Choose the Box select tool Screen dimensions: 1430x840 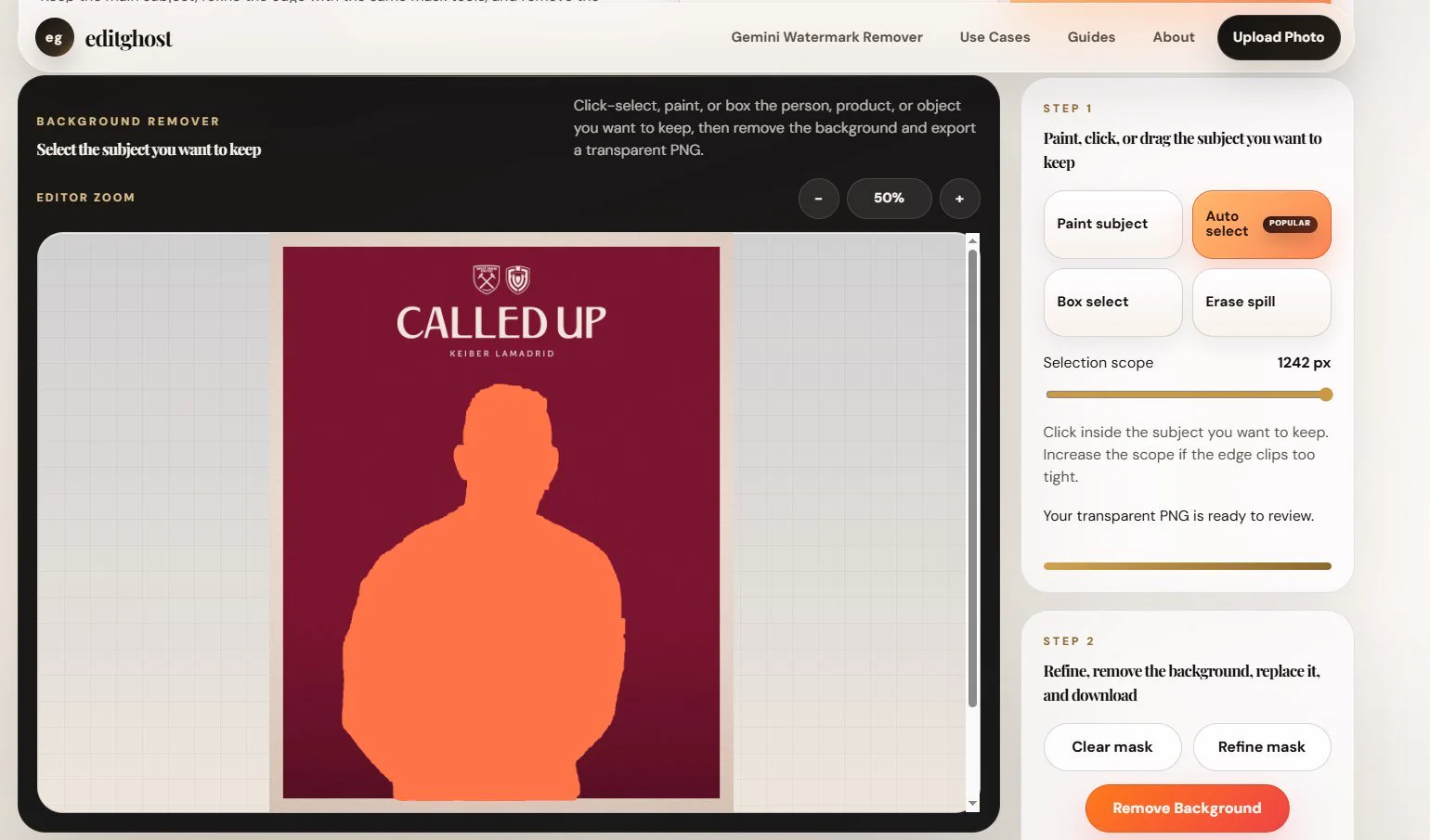1112,303
